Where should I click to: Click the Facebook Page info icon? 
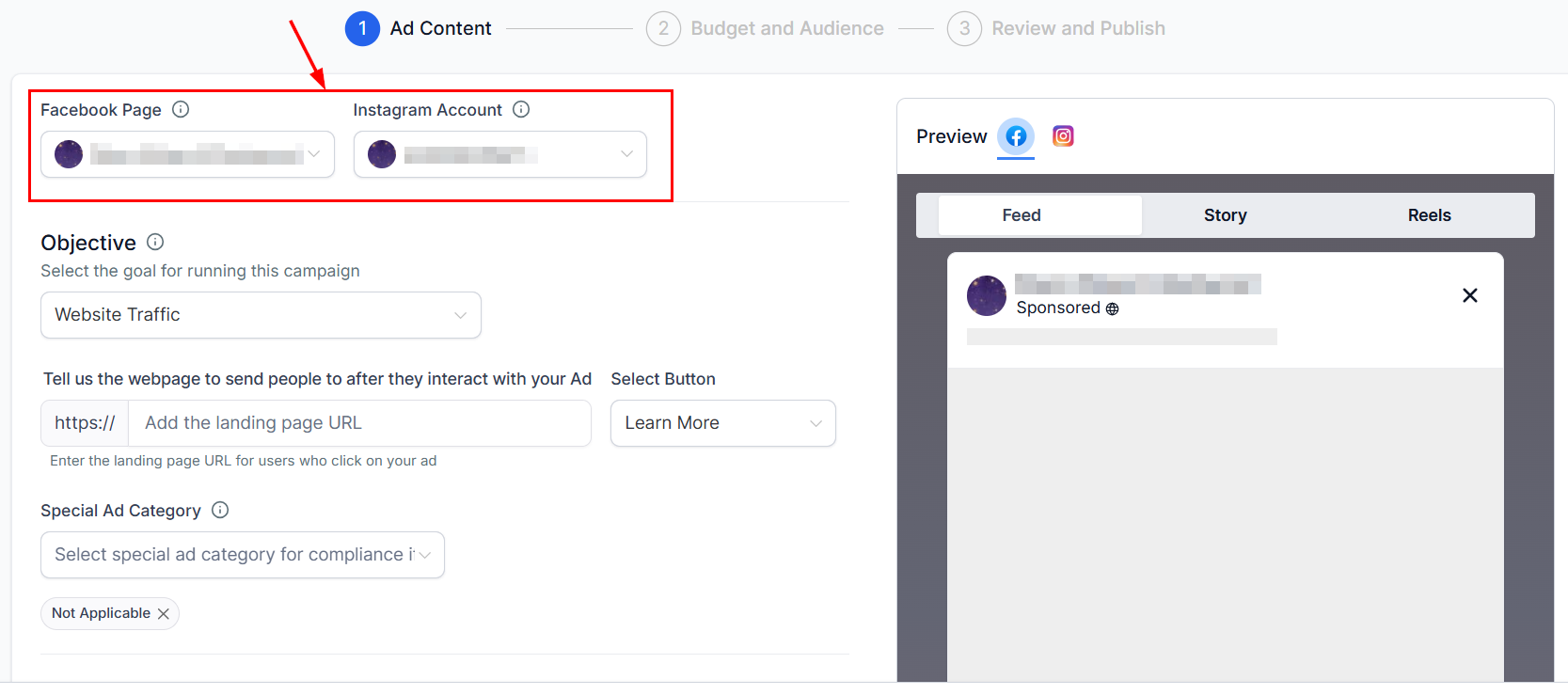181,110
